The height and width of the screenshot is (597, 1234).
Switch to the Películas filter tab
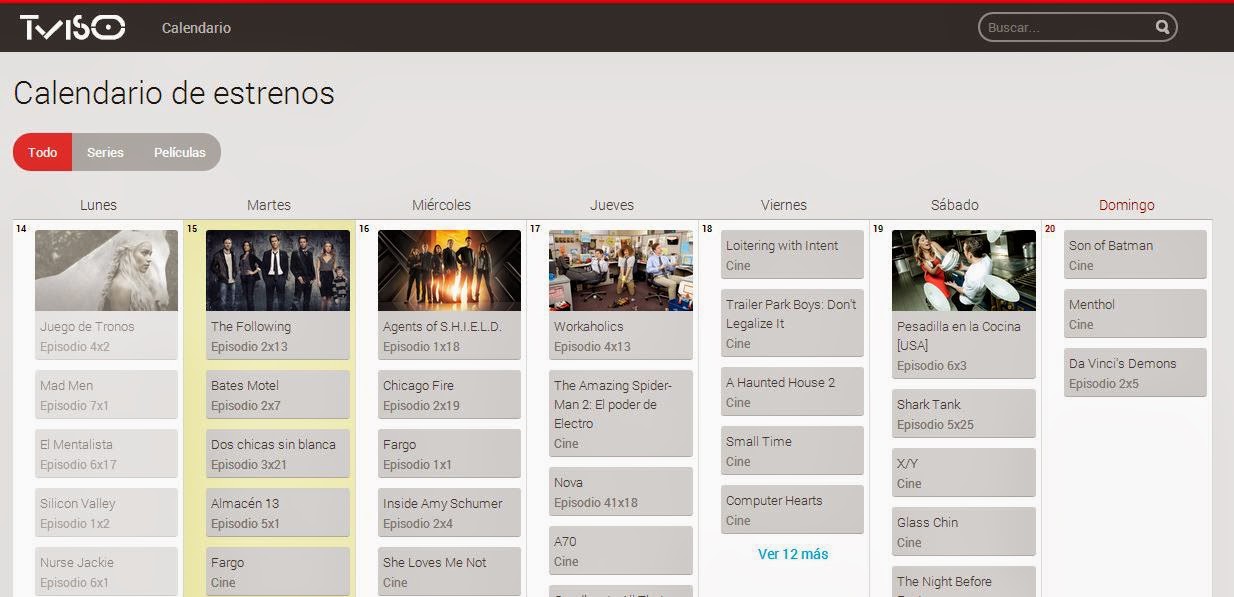click(180, 152)
